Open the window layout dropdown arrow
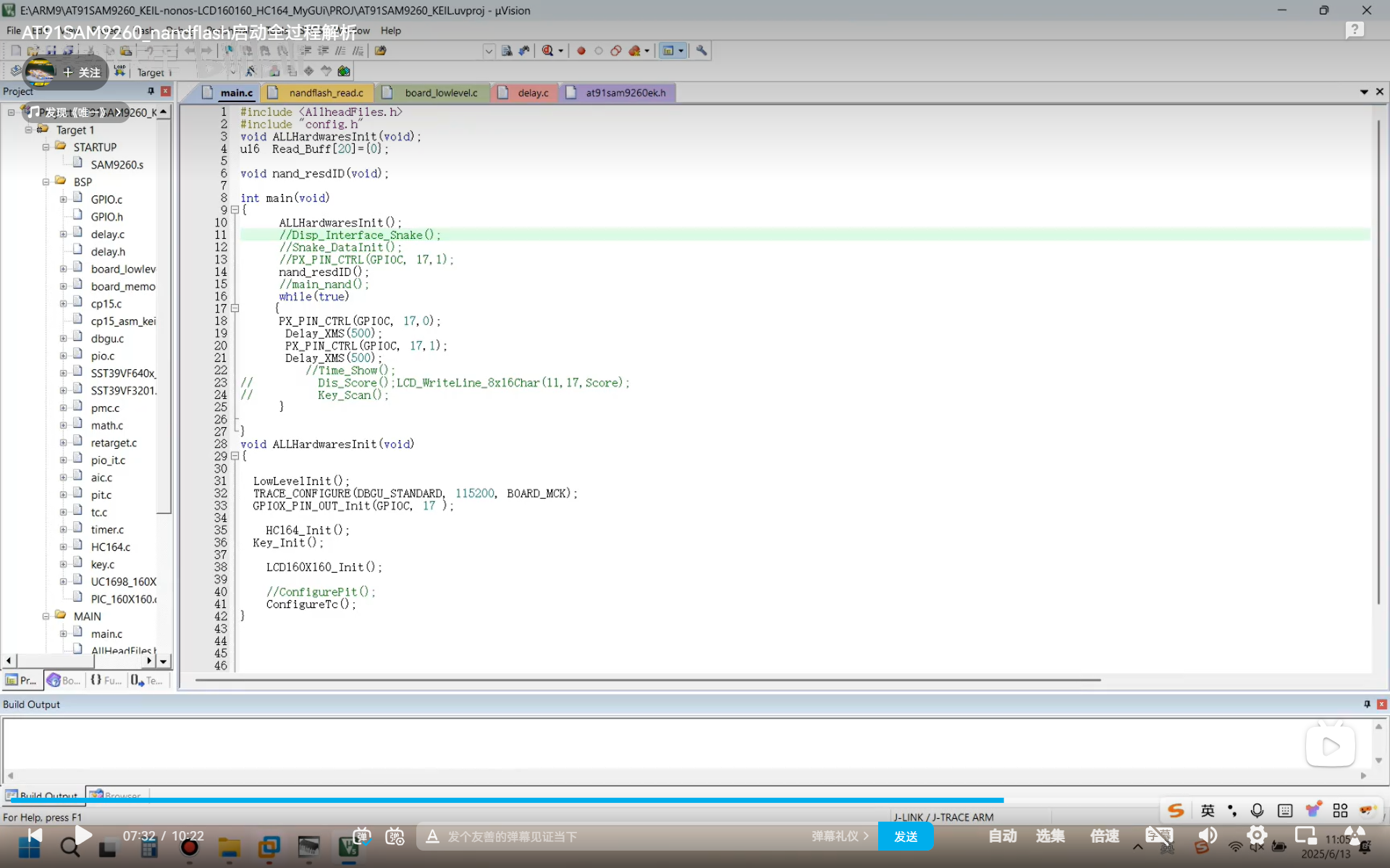 681,51
